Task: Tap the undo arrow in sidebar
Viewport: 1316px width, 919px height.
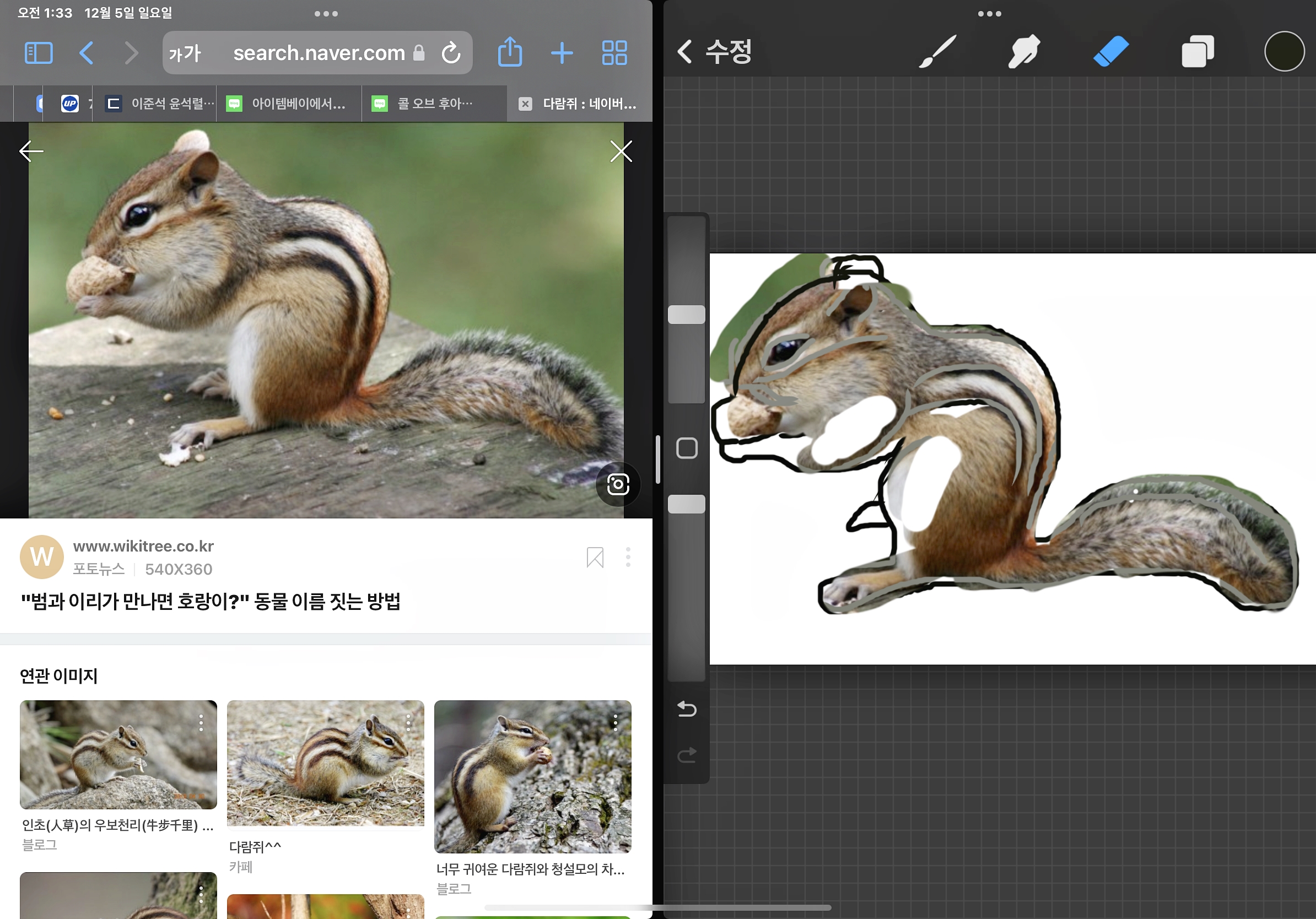Action: click(687, 709)
